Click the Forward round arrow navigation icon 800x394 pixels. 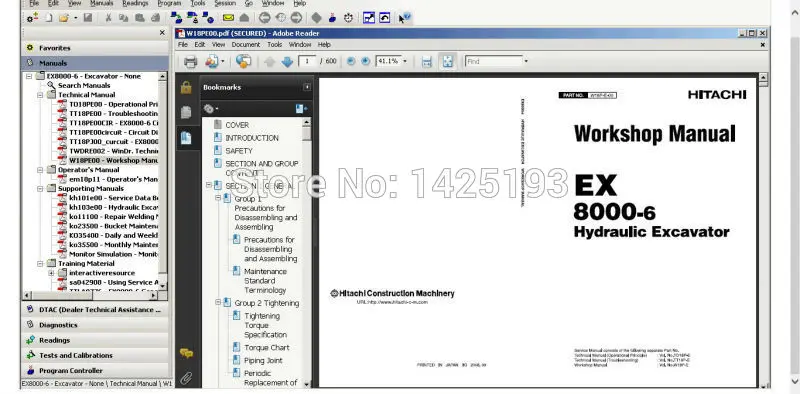pos(296,18)
